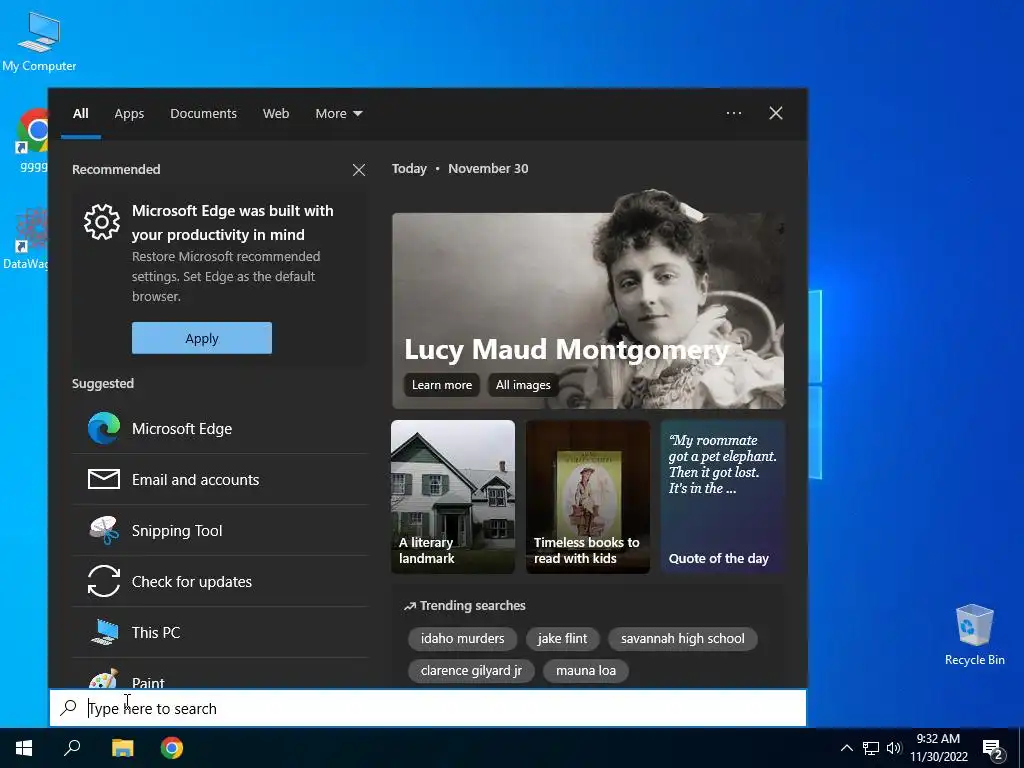Click the Apply button
Image resolution: width=1024 pixels, height=768 pixels.
[x=202, y=338]
